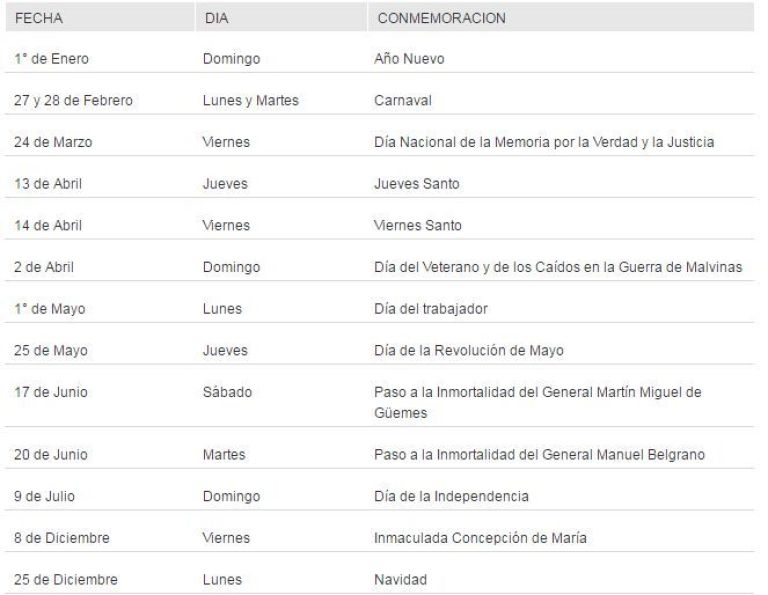Select the Carnaval cell
The image size is (768, 595).
(403, 100)
